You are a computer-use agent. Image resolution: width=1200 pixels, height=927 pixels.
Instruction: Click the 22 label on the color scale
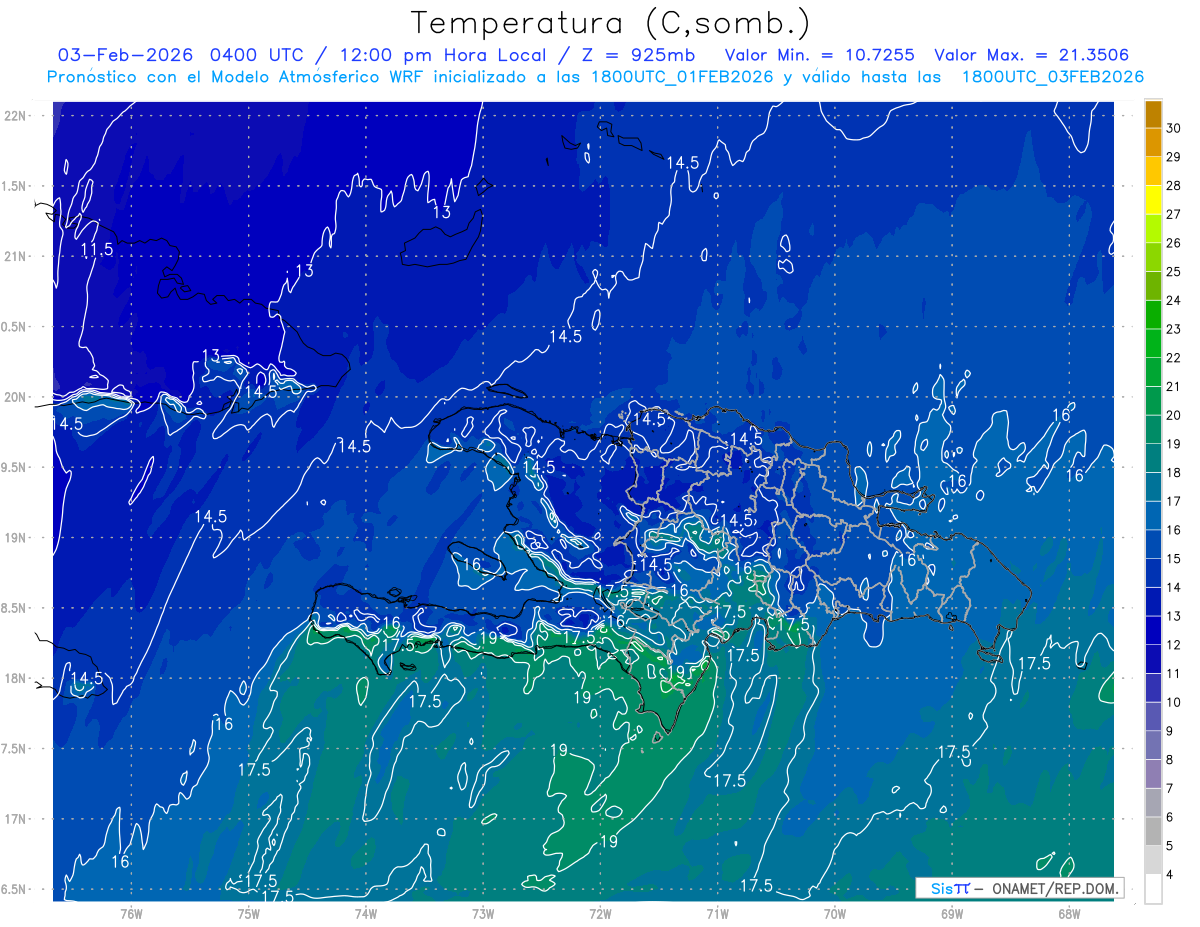click(1174, 358)
